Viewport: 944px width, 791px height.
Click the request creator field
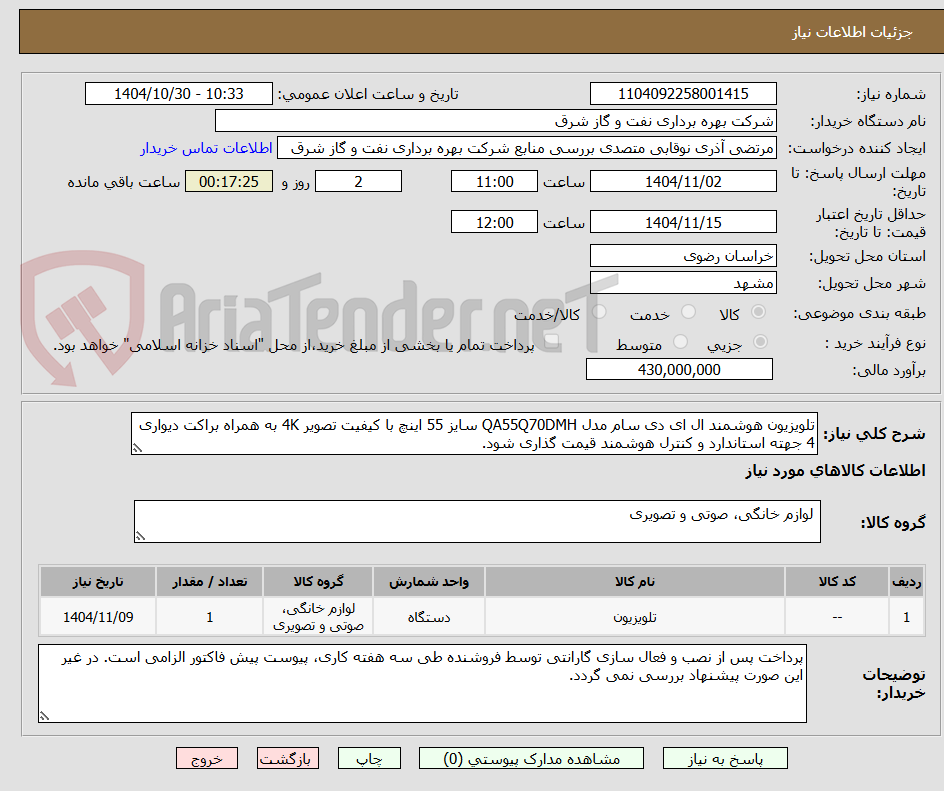pos(527,148)
